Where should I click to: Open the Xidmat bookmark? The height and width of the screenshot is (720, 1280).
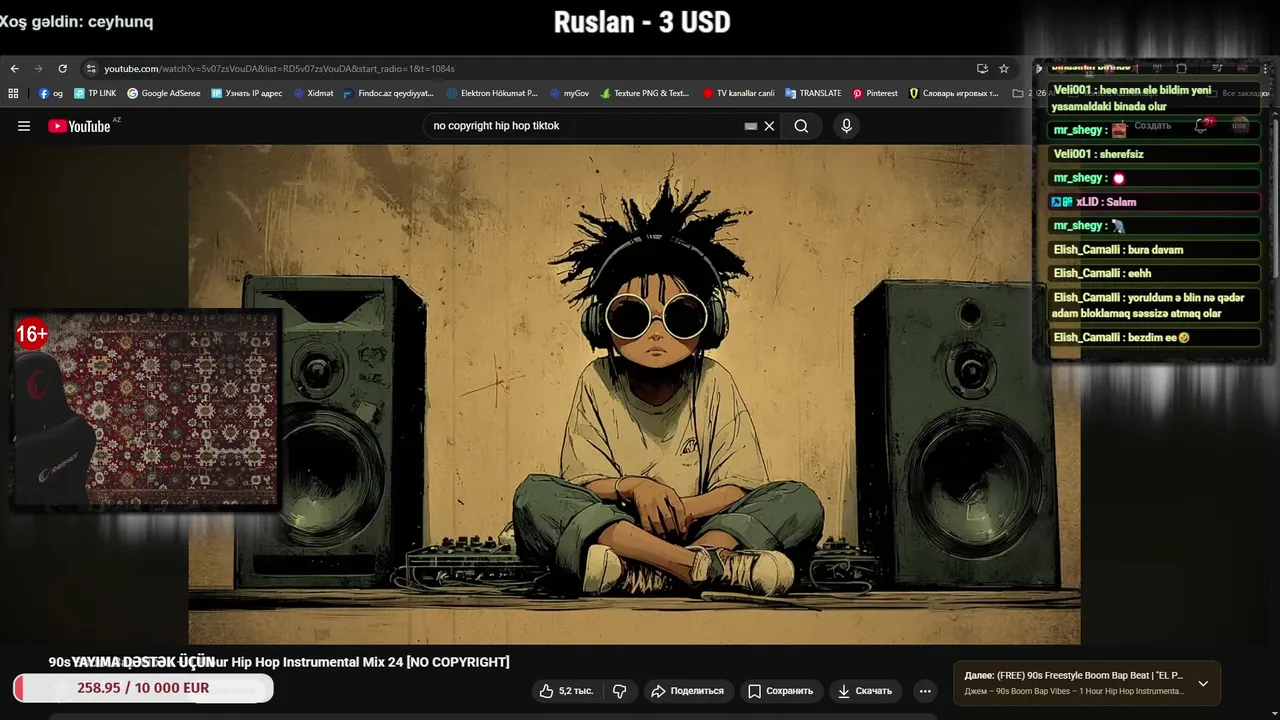[313, 93]
